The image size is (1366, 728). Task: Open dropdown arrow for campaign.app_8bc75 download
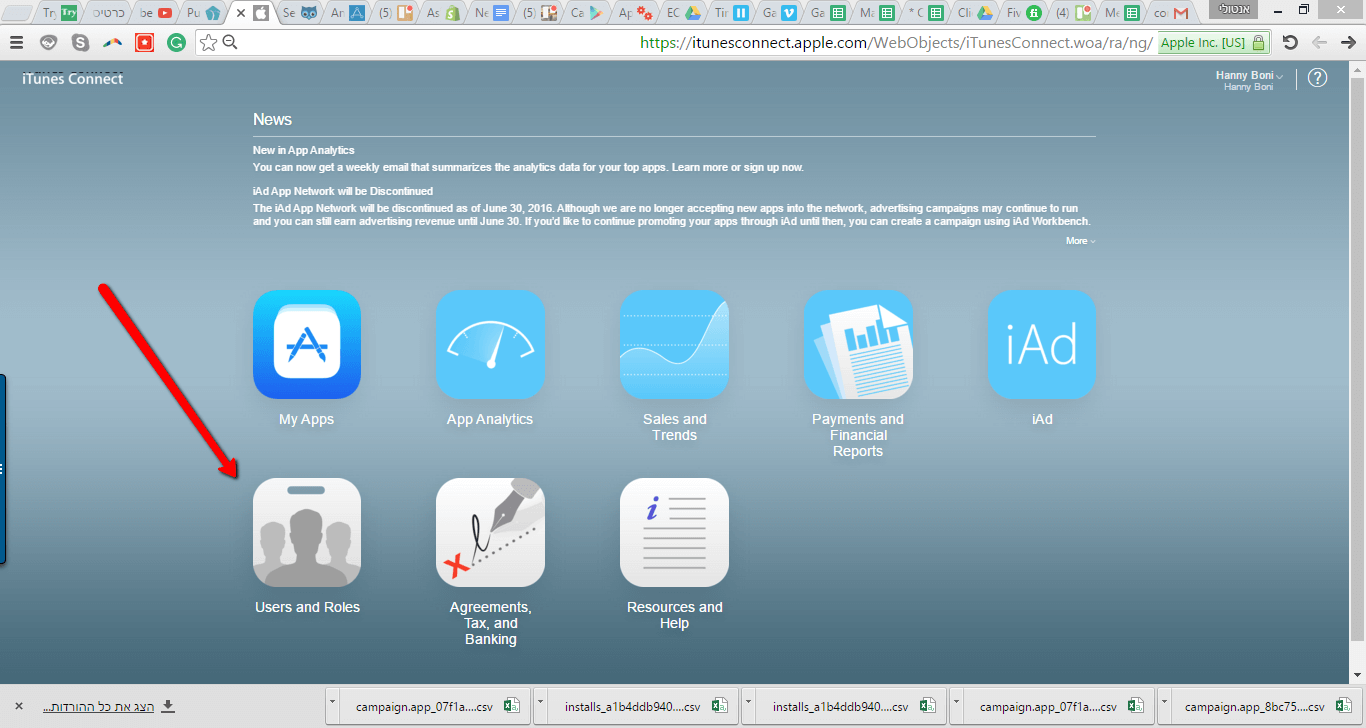click(x=1165, y=705)
